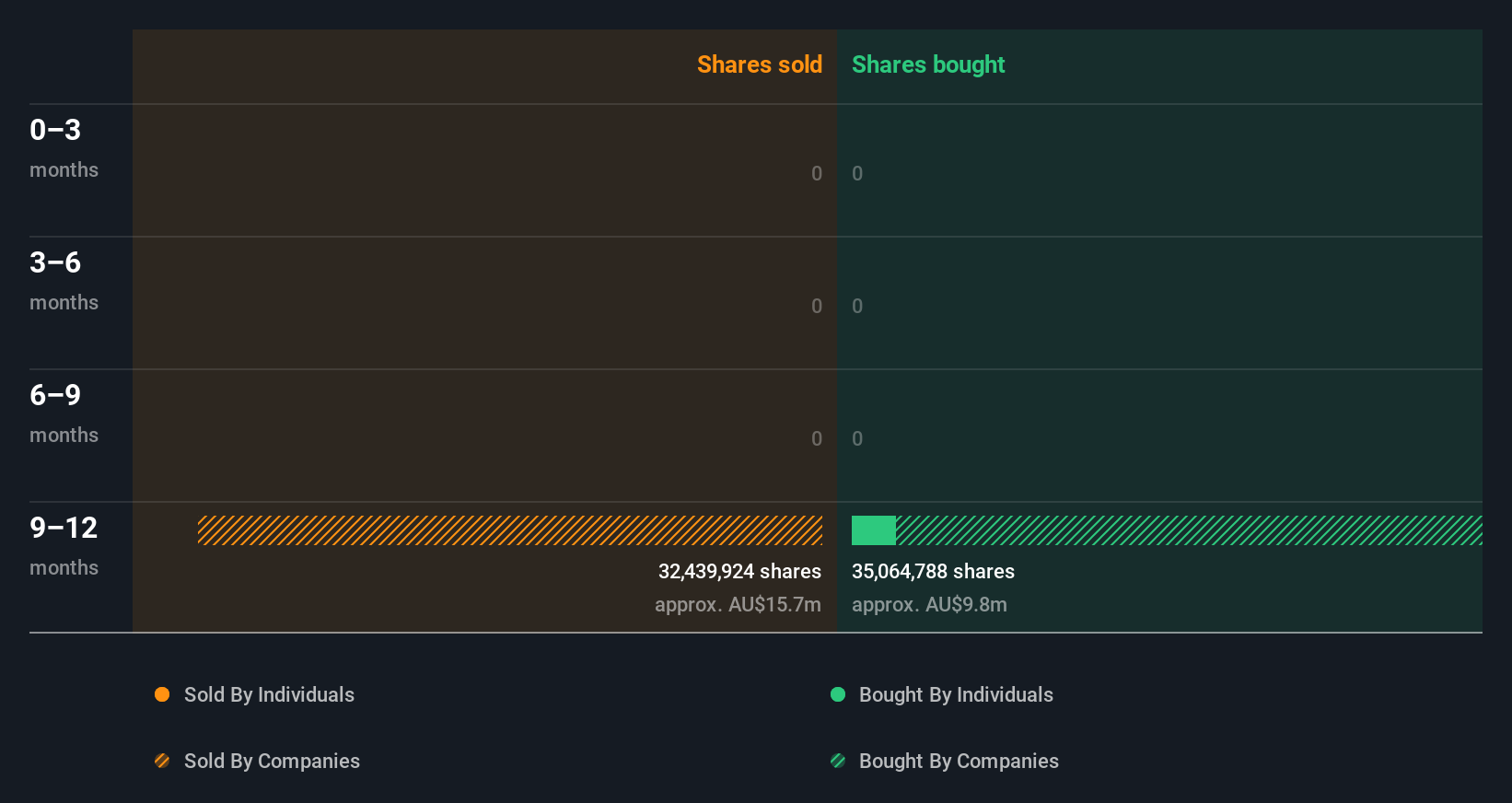The height and width of the screenshot is (803, 1512).
Task: Select the Sold By Companies legend label
Action: [272, 762]
